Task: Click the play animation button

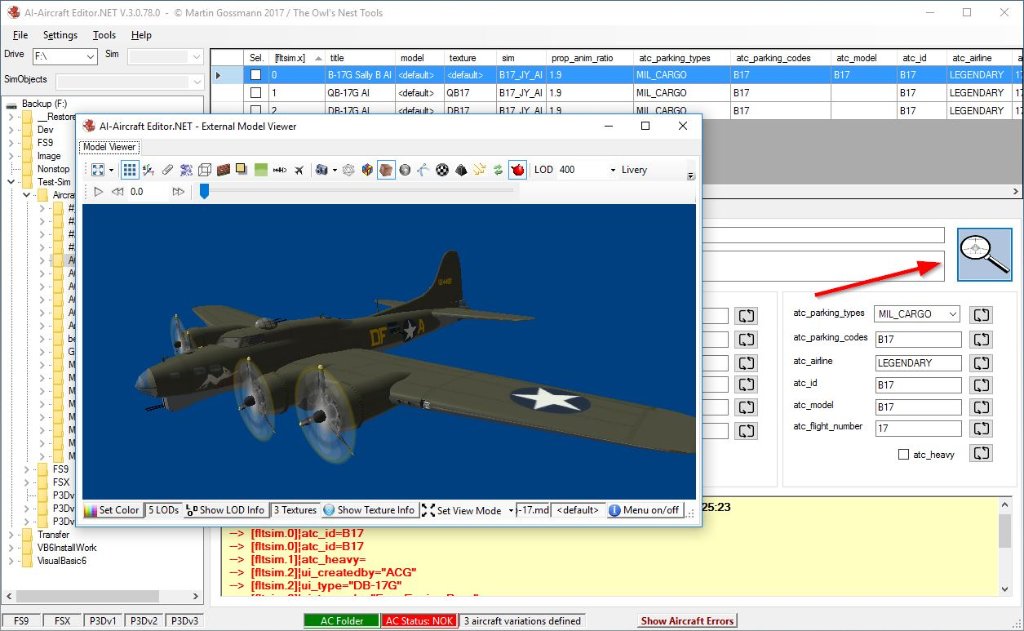Action: (x=98, y=191)
